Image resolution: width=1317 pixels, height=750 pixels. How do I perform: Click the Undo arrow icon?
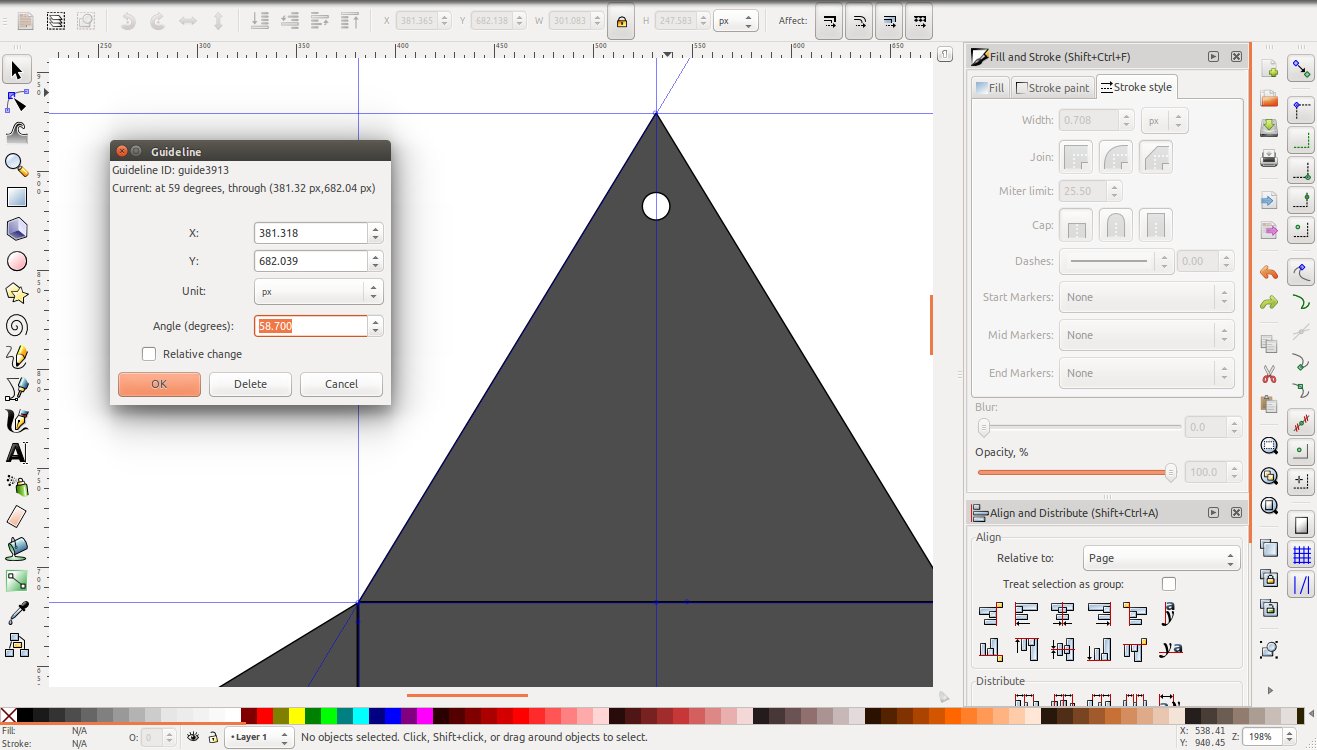[x=1269, y=272]
